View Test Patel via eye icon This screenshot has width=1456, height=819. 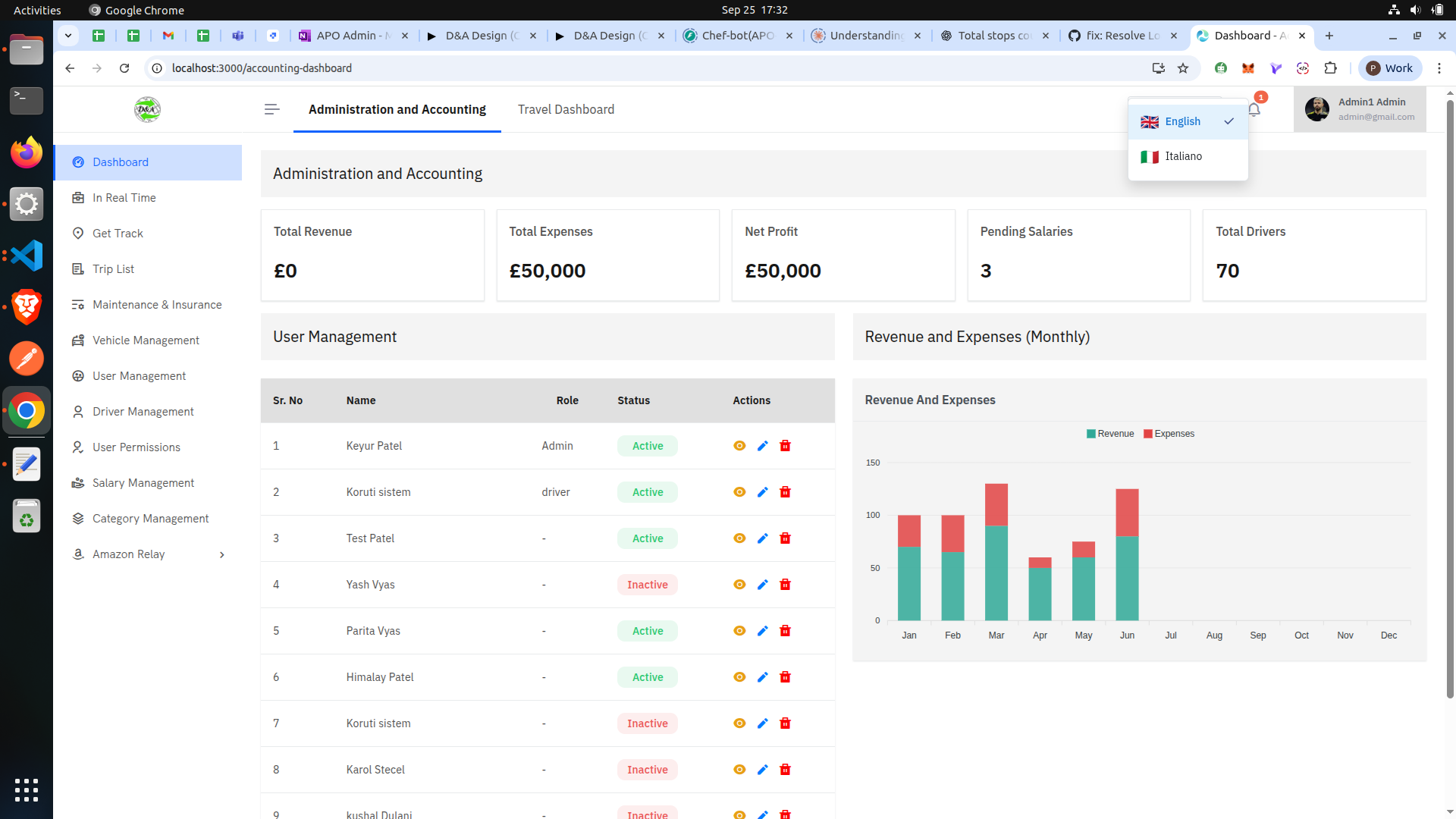click(x=739, y=538)
